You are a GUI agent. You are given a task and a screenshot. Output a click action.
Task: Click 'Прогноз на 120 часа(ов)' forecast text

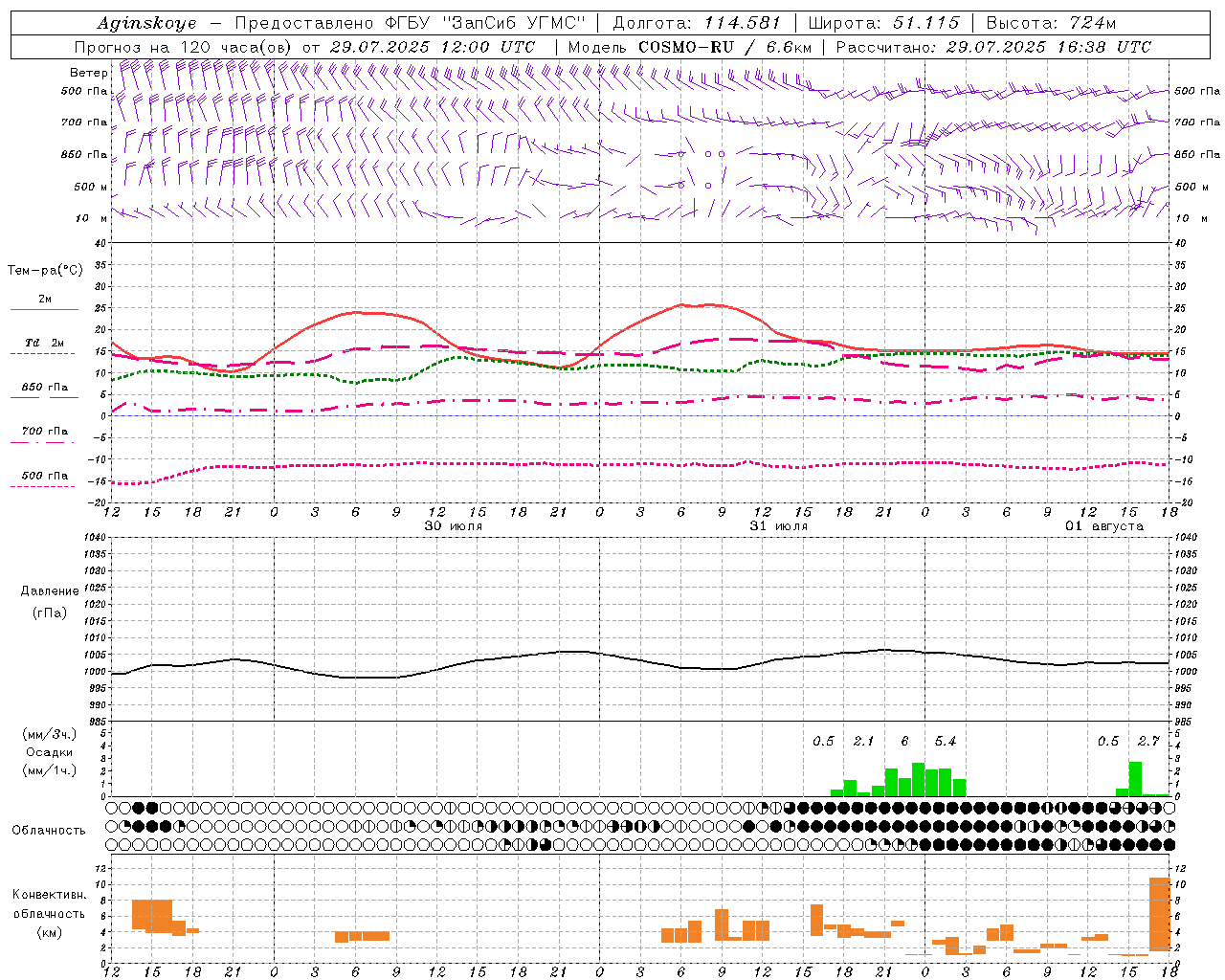tap(184, 47)
